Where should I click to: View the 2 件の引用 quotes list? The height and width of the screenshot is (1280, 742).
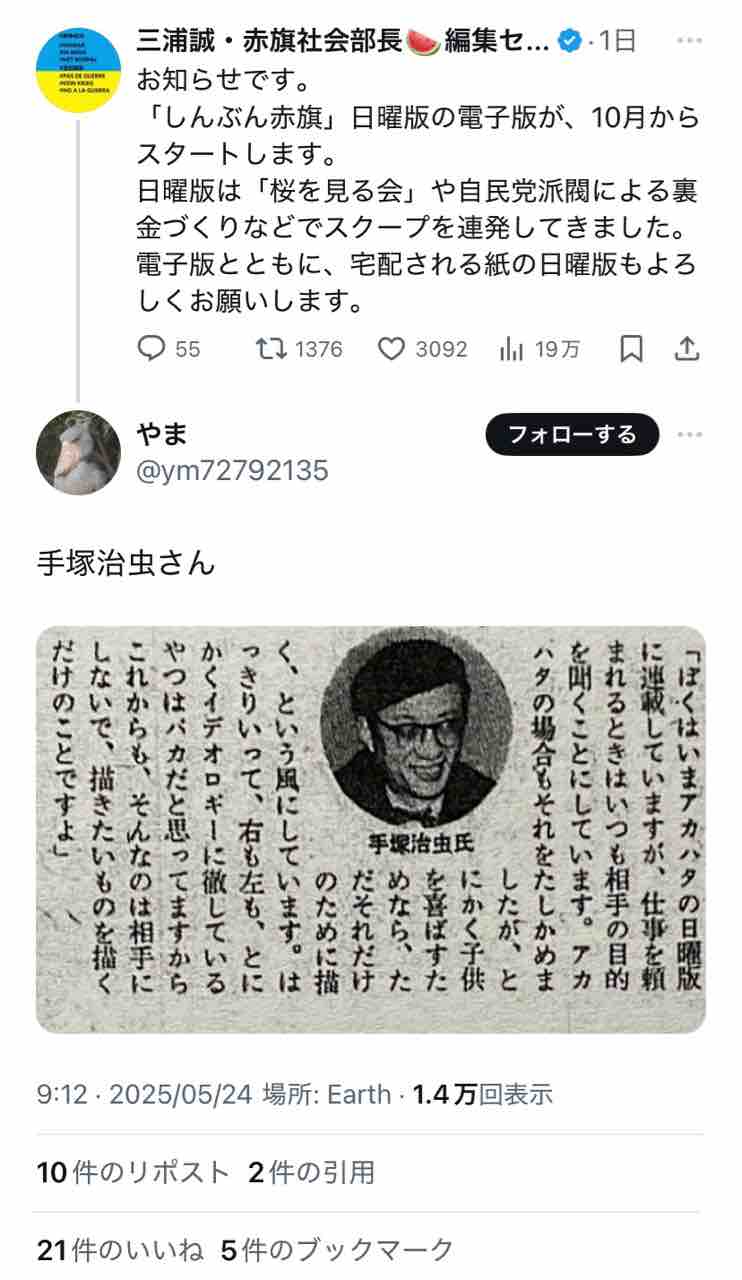310,1172
